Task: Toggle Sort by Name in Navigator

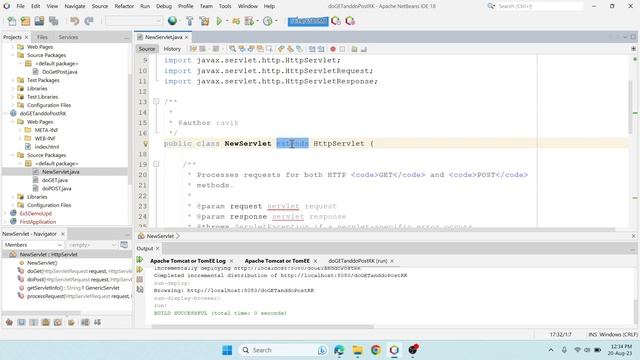Action: 85,322
